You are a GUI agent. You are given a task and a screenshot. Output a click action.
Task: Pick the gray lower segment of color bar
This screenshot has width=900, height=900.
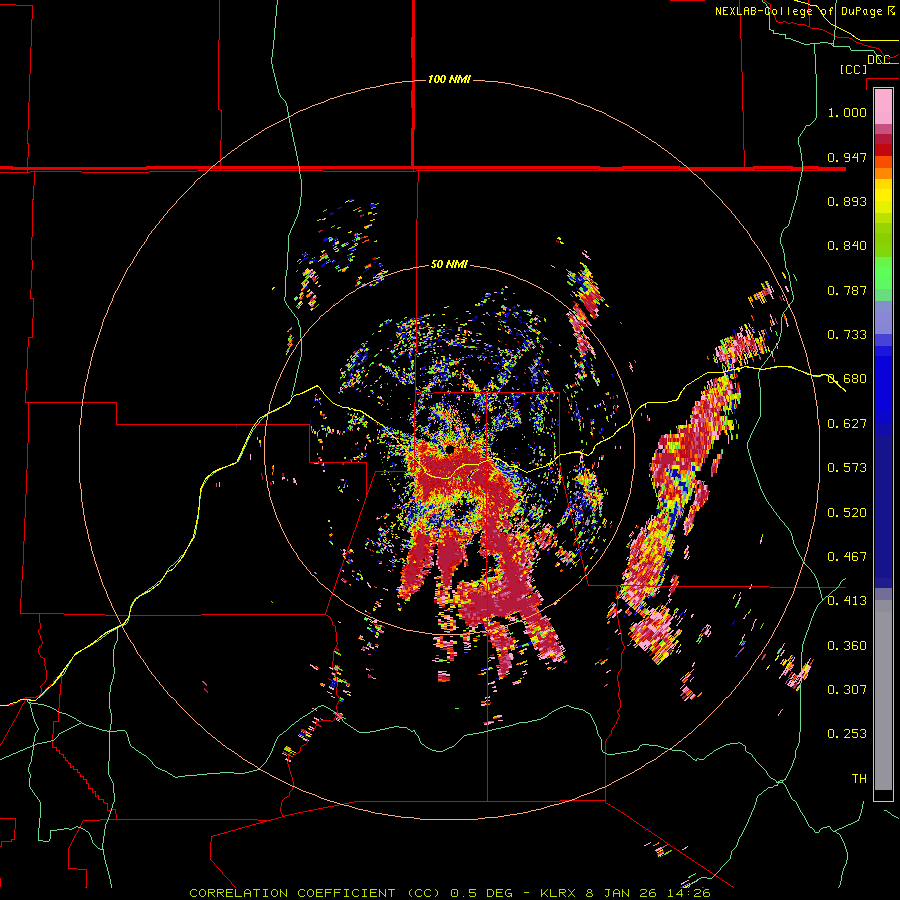click(883, 695)
